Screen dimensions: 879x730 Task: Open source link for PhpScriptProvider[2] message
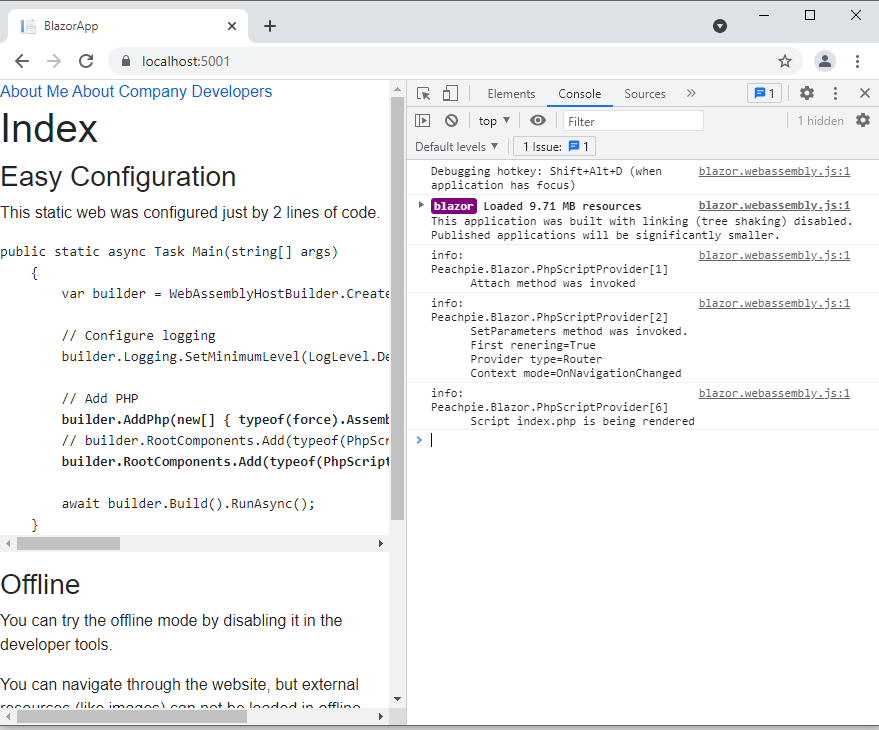(x=774, y=303)
